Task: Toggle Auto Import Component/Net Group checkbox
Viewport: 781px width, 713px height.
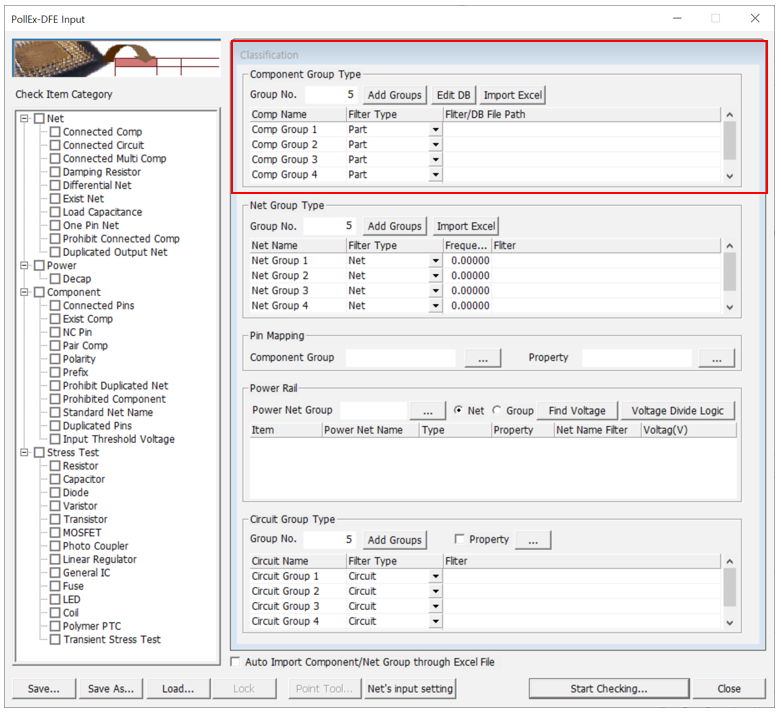Action: click(x=236, y=662)
